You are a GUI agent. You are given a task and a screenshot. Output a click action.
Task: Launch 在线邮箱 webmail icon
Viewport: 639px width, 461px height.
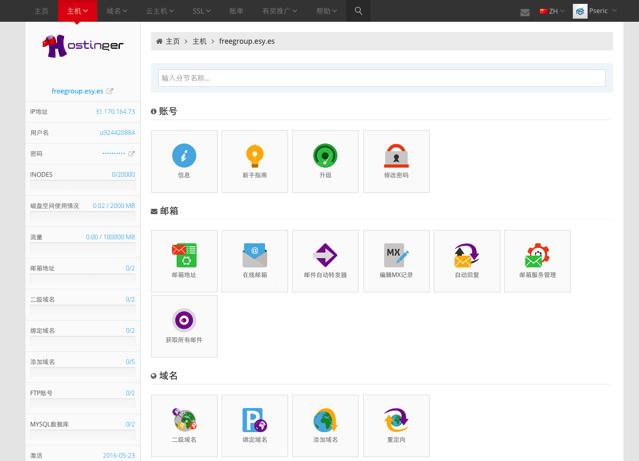[x=255, y=258]
